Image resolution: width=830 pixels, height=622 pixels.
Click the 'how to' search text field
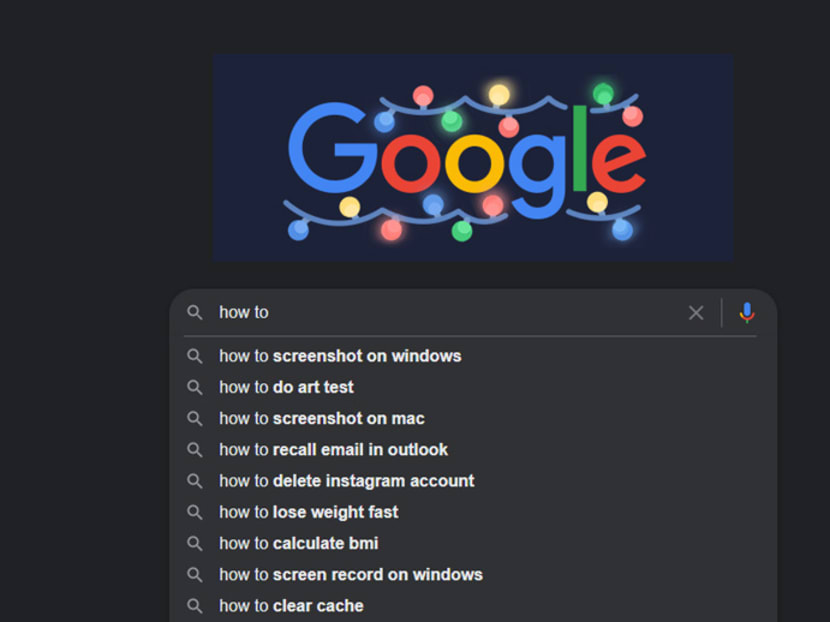[x=440, y=313]
